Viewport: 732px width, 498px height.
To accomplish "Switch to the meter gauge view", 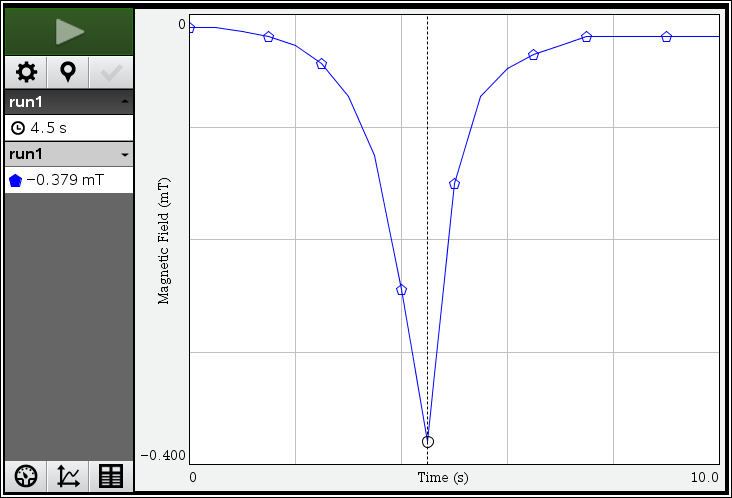I will [26, 477].
